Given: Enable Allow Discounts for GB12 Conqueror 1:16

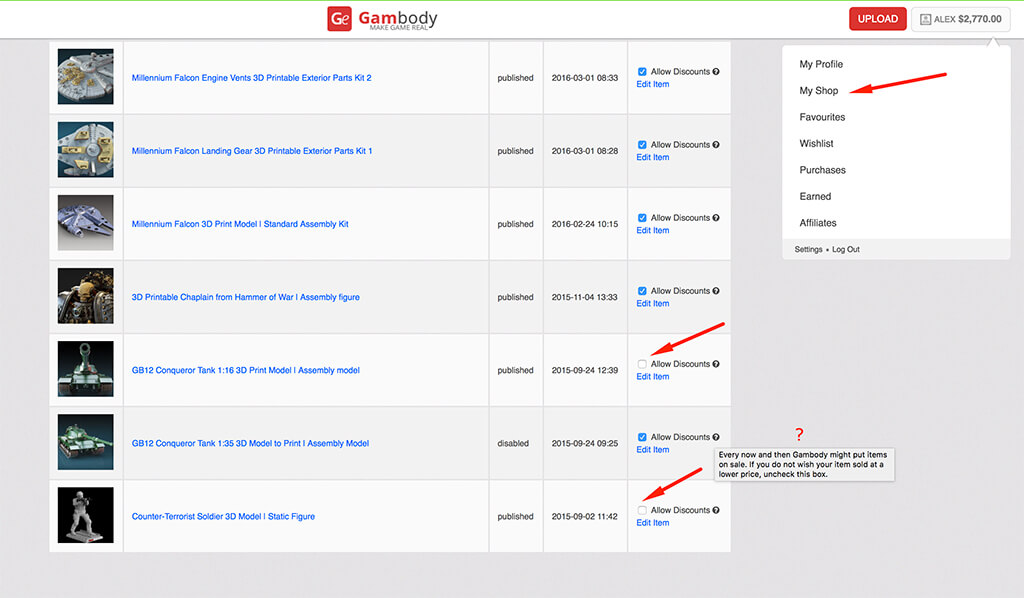Looking at the screenshot, I should [x=642, y=364].
